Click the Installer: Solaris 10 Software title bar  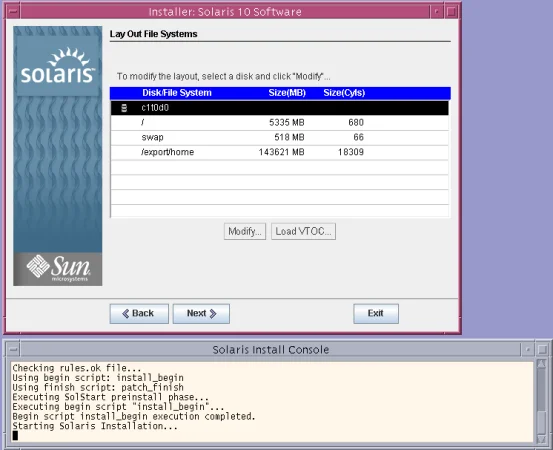(225, 12)
